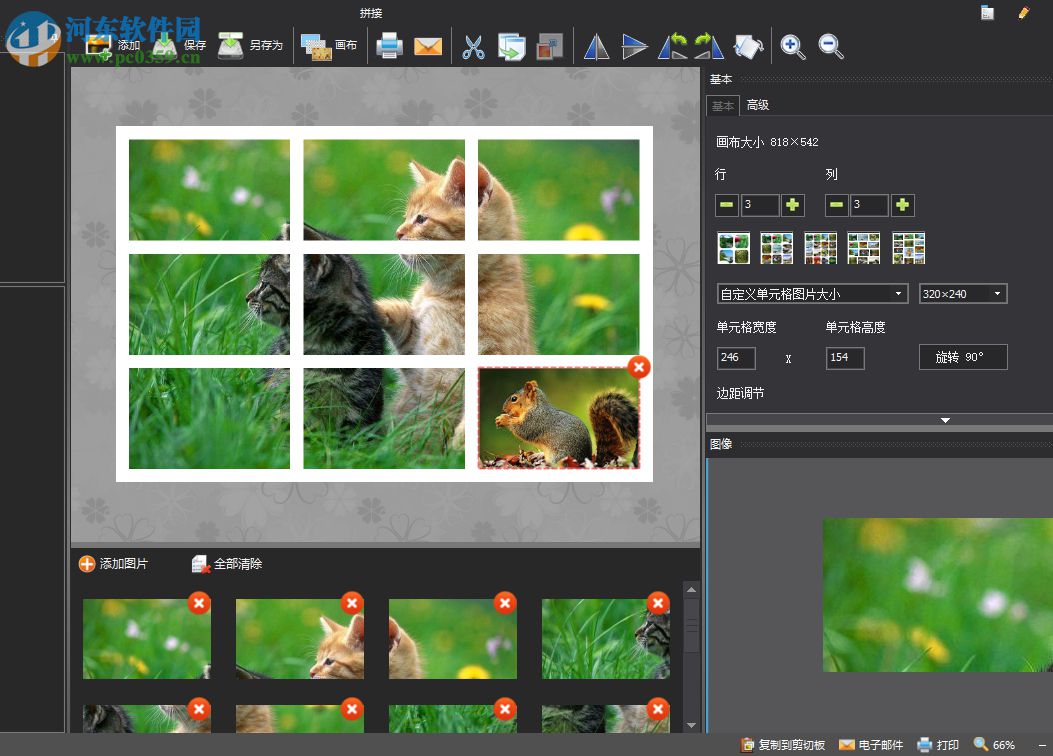Click the horizontal flip triangle icon
Screen dimensions: 1053x756
(x=596, y=46)
